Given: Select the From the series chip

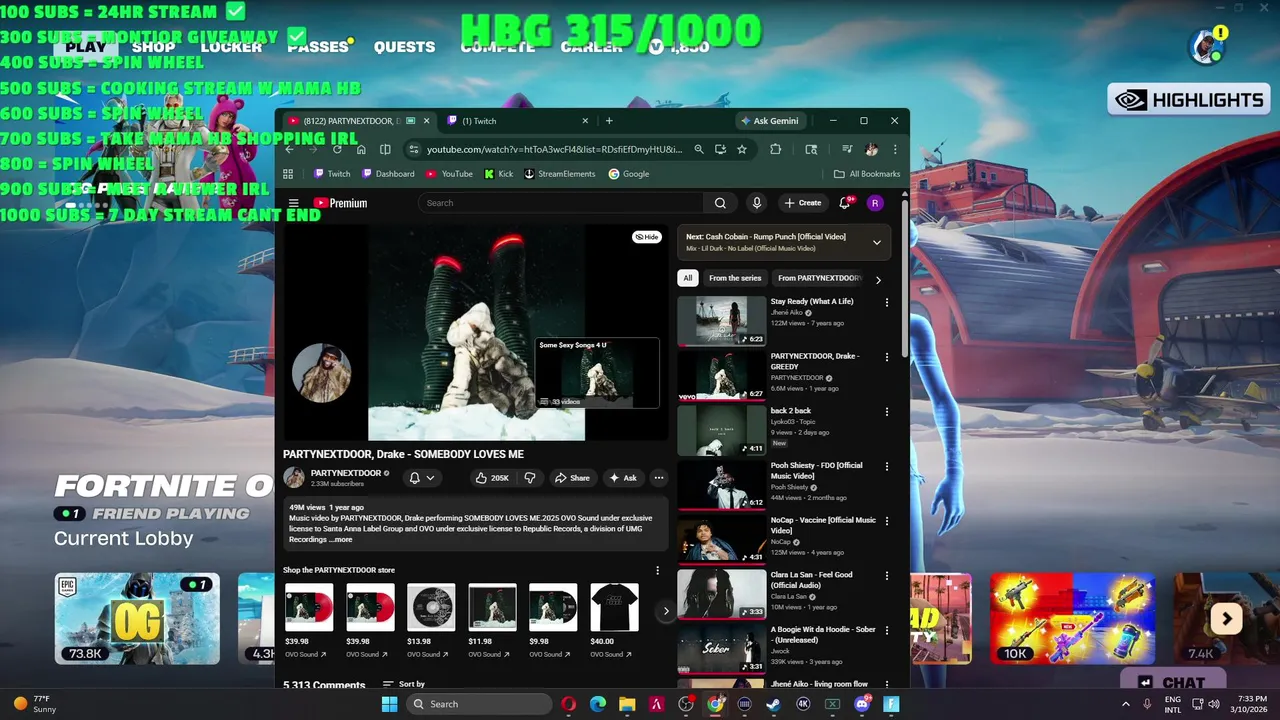Looking at the screenshot, I should (x=735, y=278).
